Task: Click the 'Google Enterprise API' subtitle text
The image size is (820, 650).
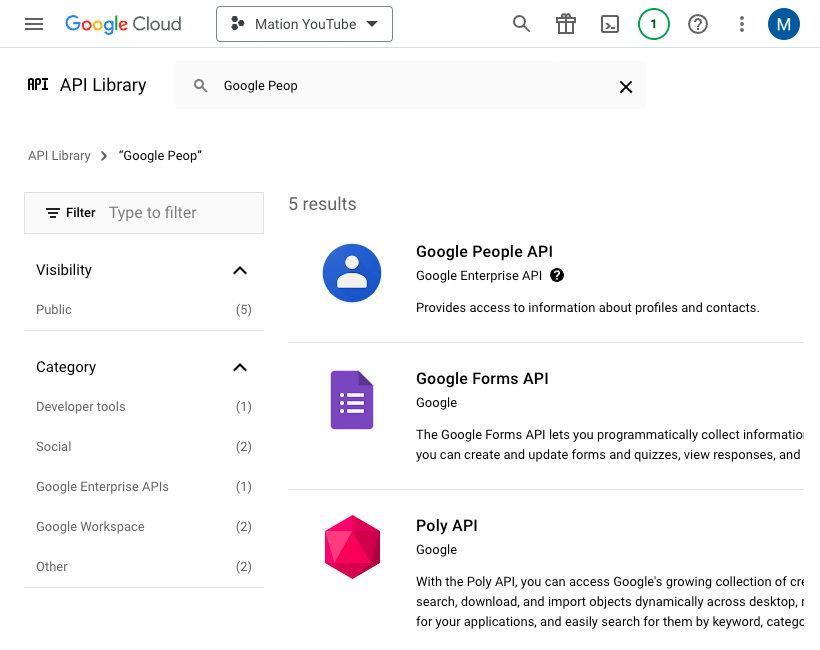Action: 479,276
